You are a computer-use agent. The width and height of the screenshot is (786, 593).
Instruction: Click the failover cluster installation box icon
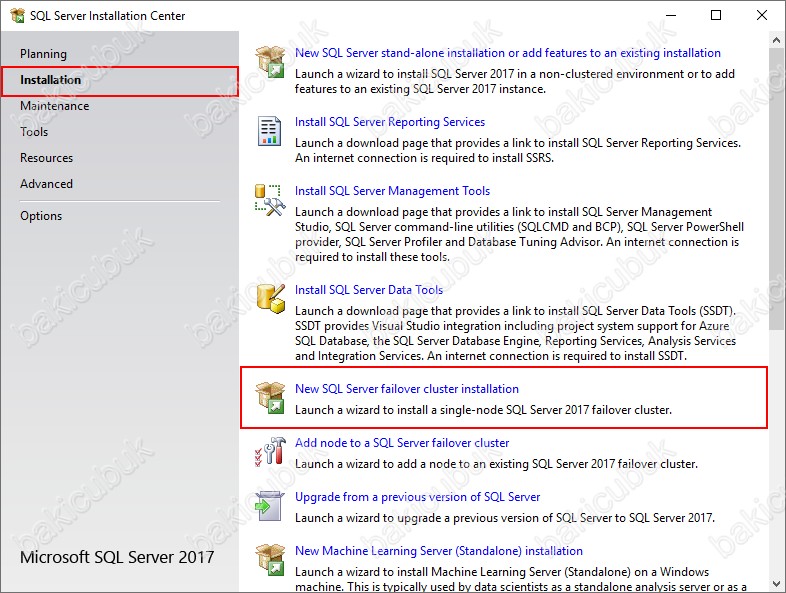pos(270,398)
